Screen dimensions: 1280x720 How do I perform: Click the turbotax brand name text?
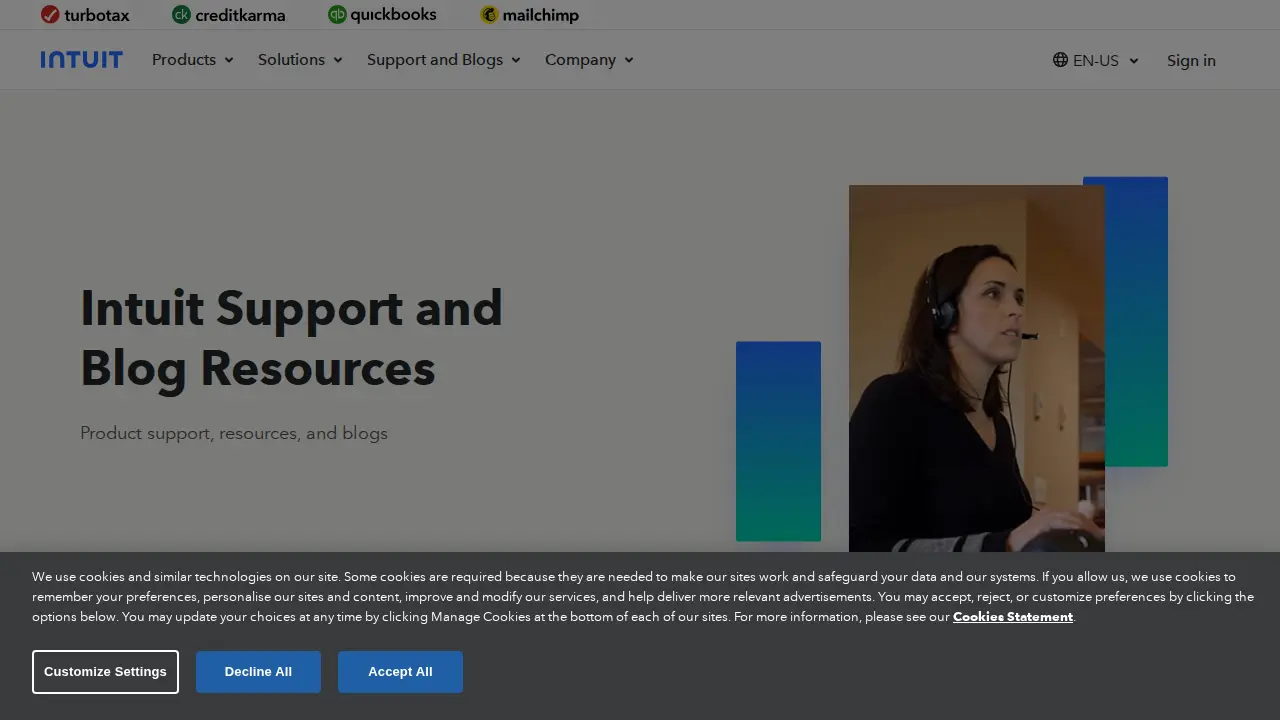coord(97,15)
